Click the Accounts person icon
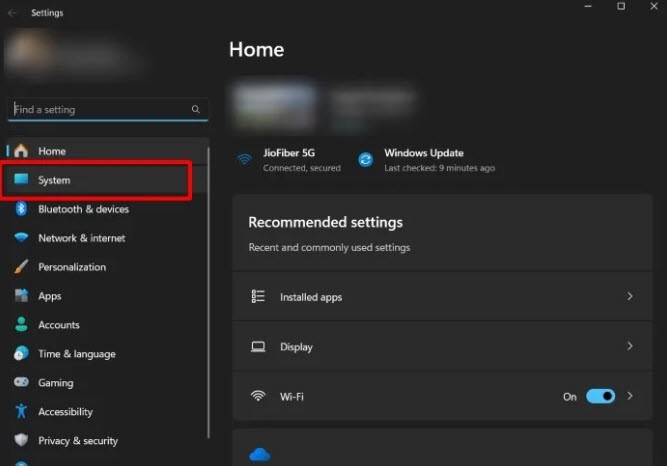Screen dimensions: 667x466 pyautogui.click(x=21, y=324)
